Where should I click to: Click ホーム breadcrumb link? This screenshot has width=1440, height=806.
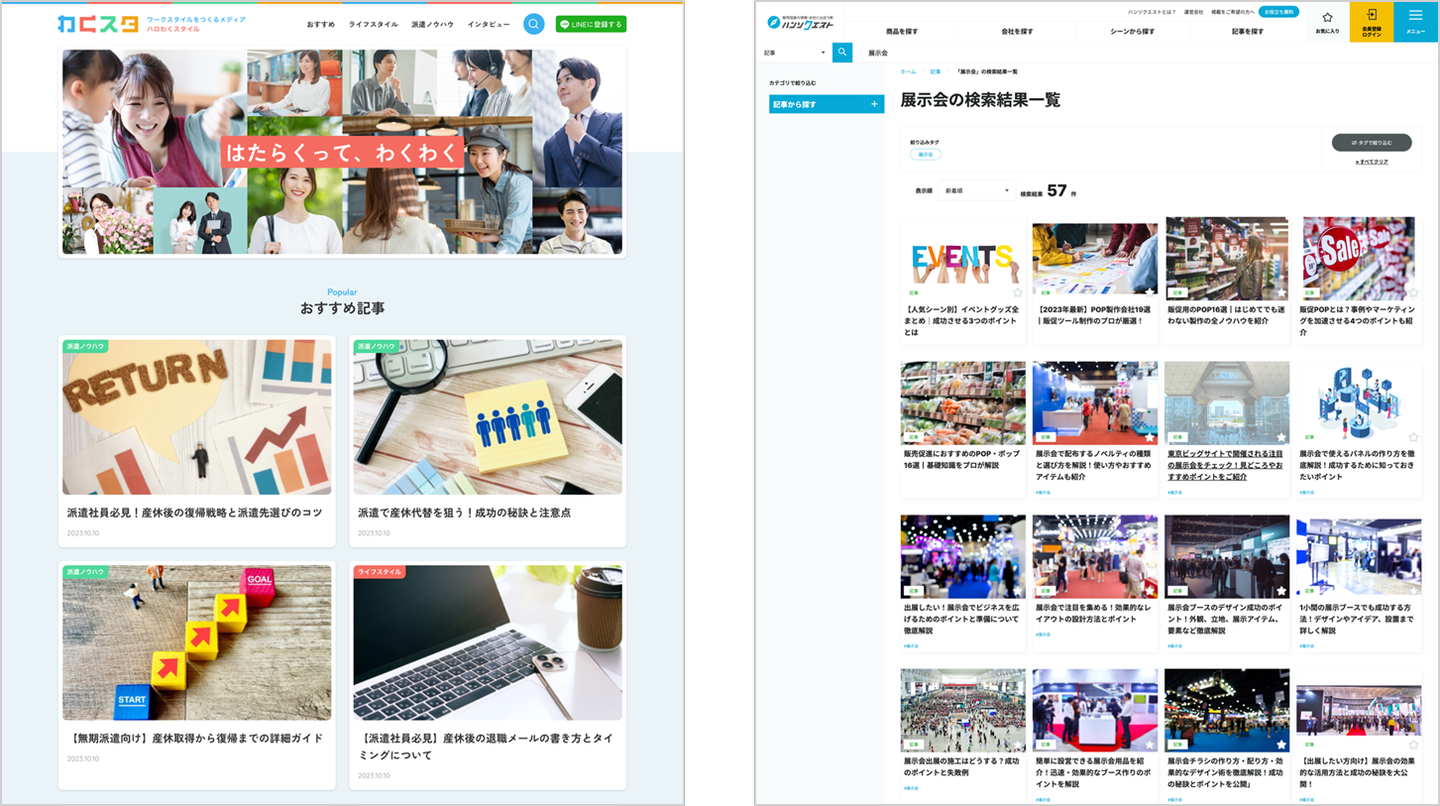coord(908,72)
